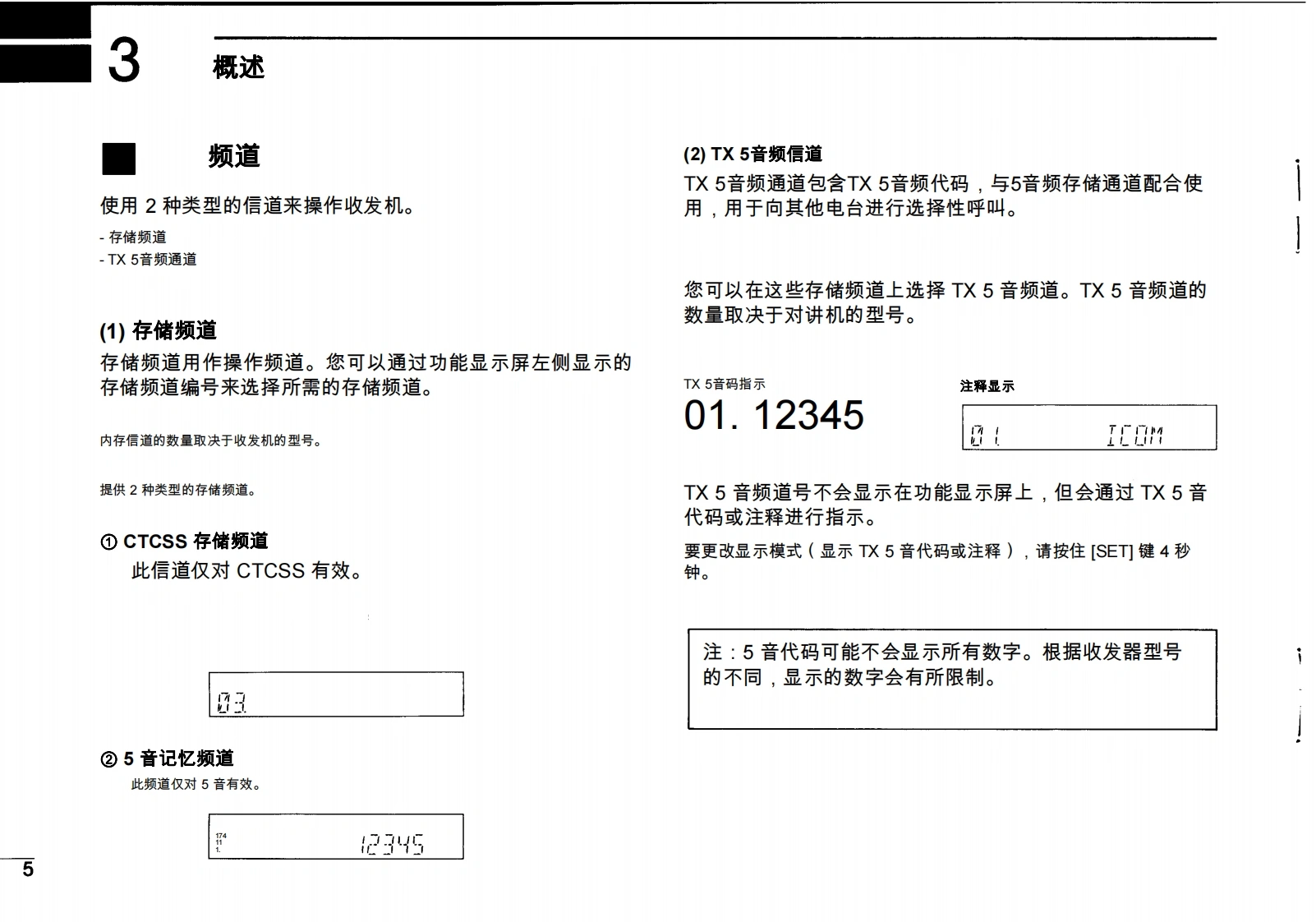Screen dimensions: 1316x922
Task: Select the LCD display showing 12345
Action: [336, 837]
